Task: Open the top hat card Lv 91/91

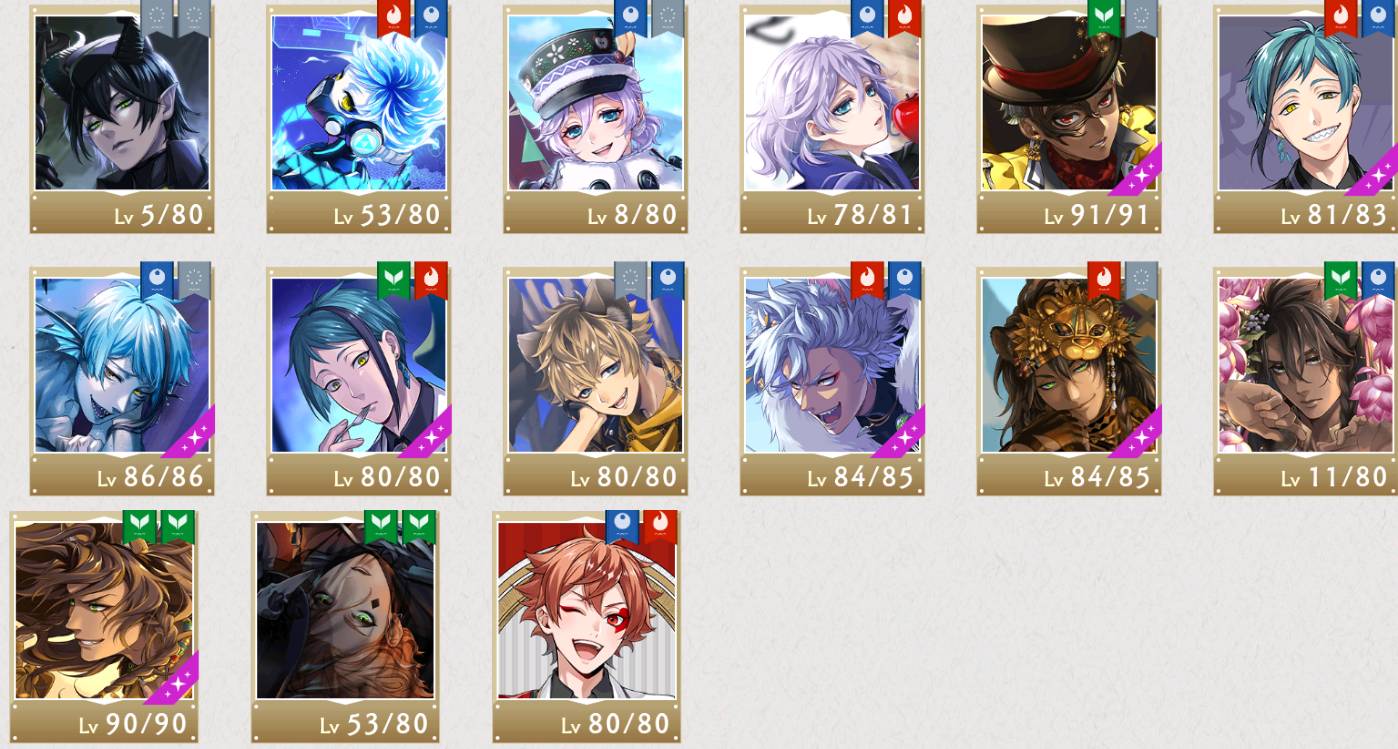Action: coord(1069,119)
